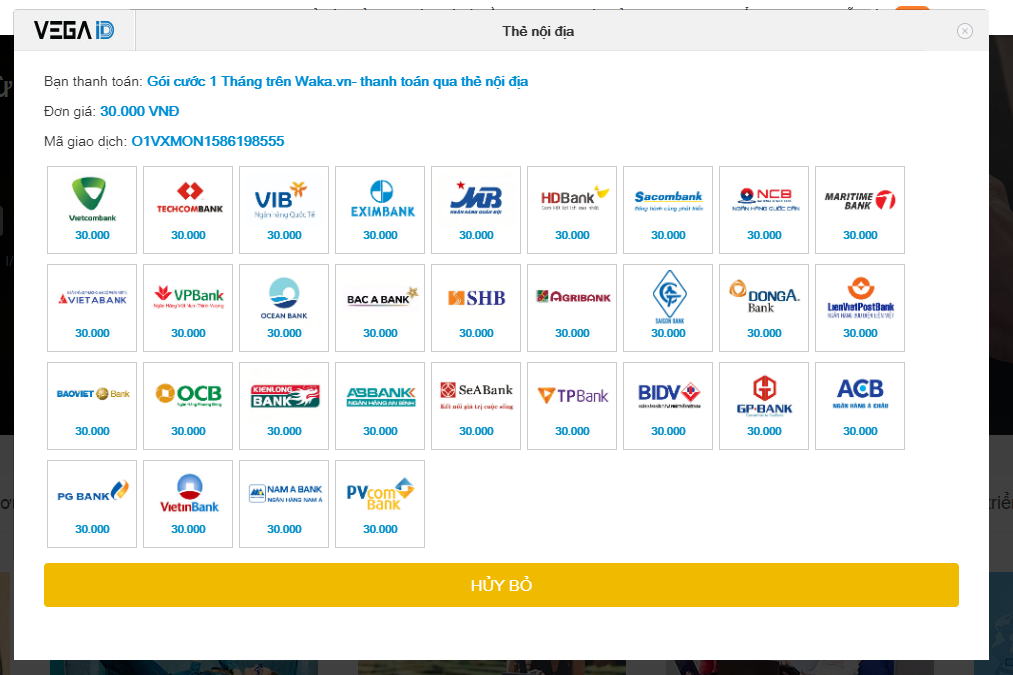The height and width of the screenshot is (675, 1013).
Task: Pay with Sacombank card
Action: click(668, 209)
